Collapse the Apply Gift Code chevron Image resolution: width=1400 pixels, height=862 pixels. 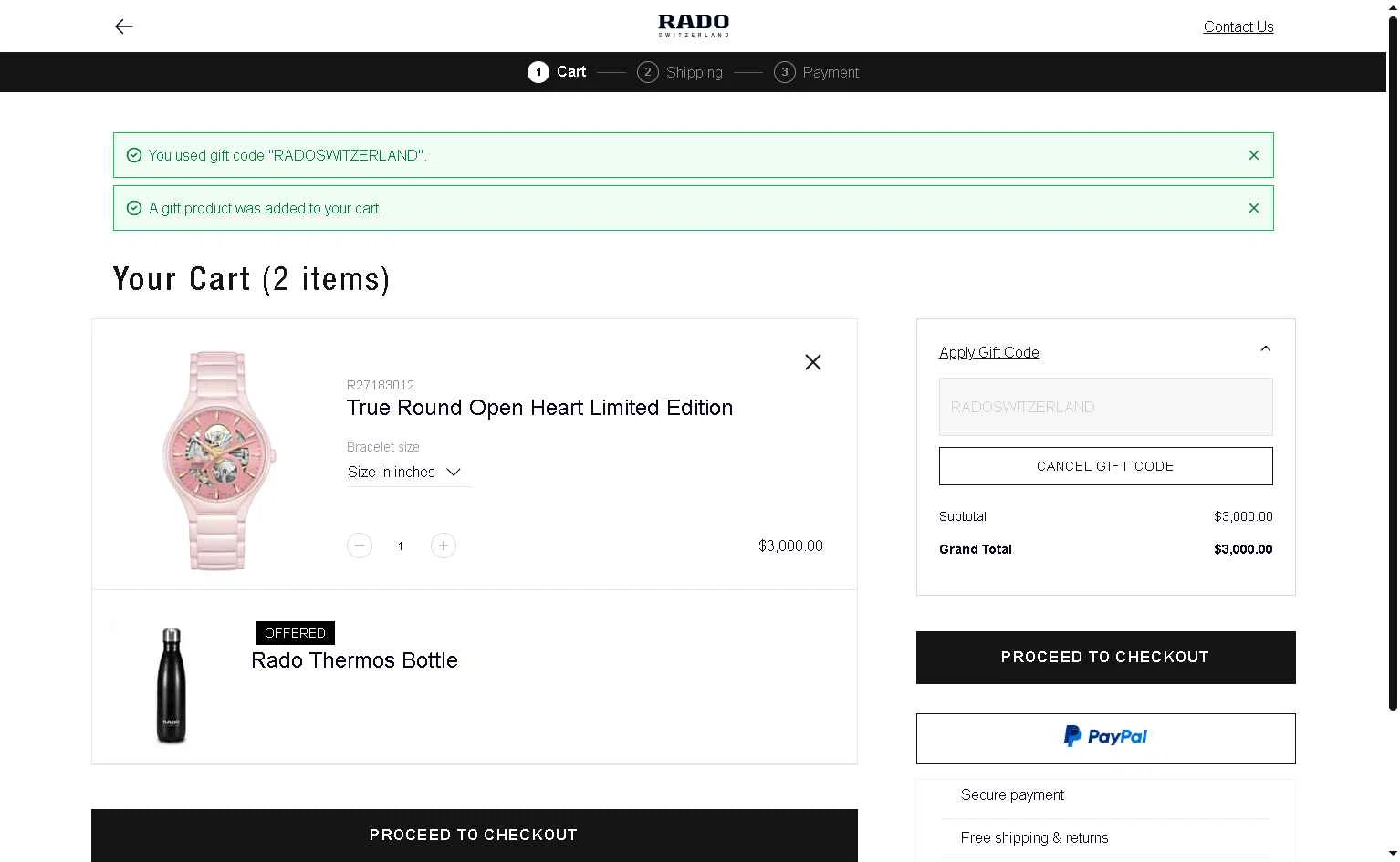coord(1265,348)
